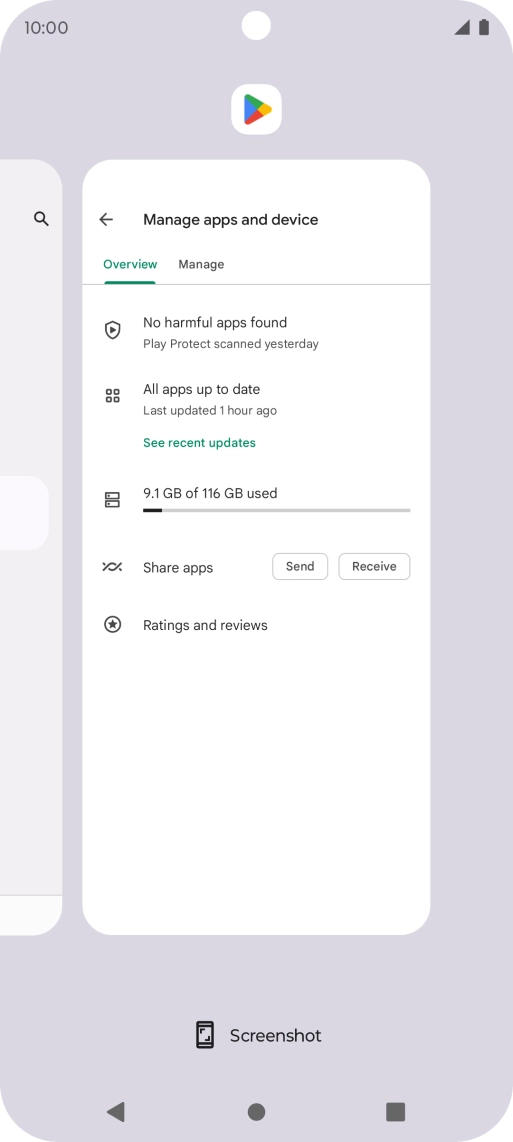Tap the storage usage progress bar
Viewport: 513px width, 1142px height.
(277, 511)
